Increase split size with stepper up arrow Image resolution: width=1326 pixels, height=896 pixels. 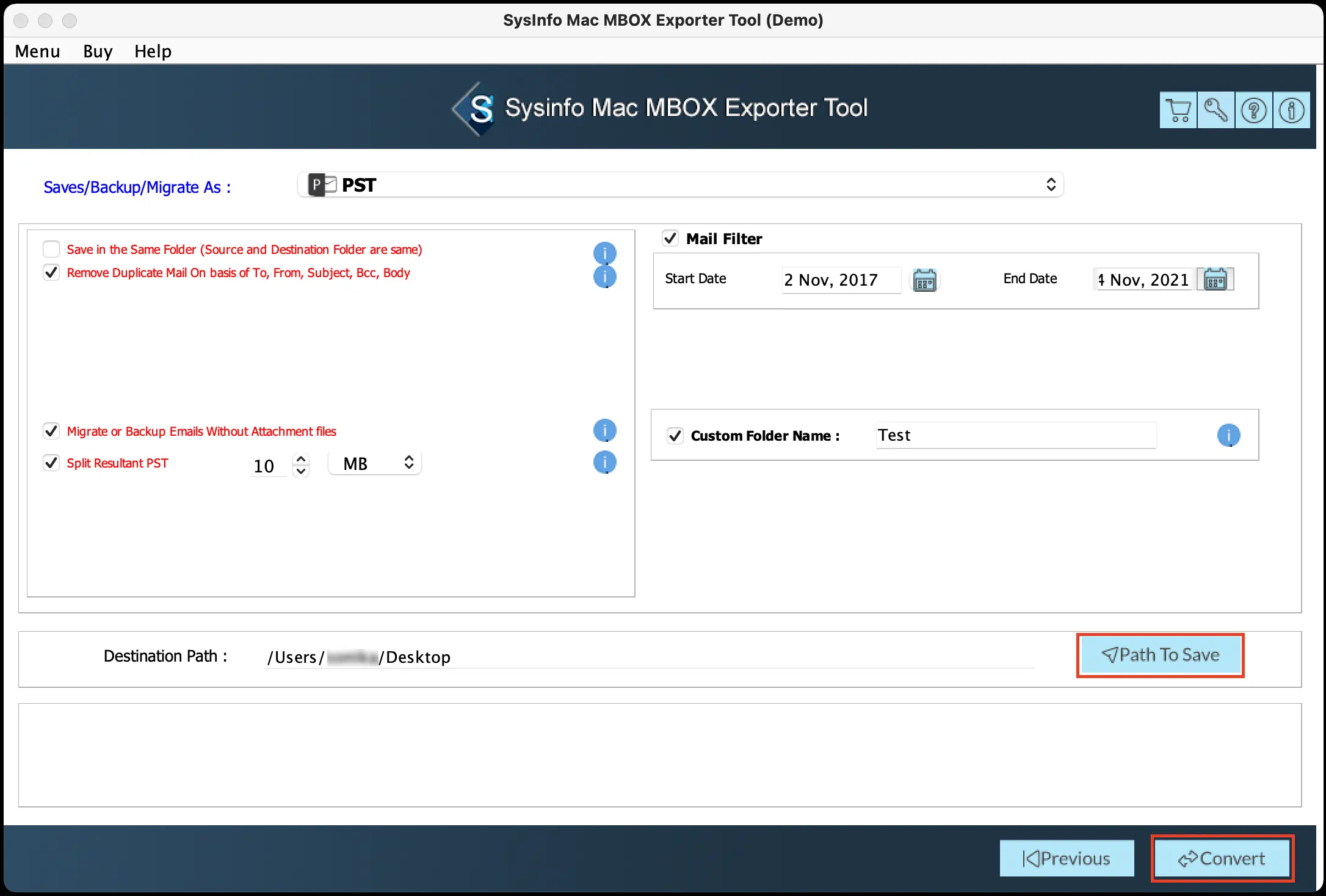click(301, 458)
